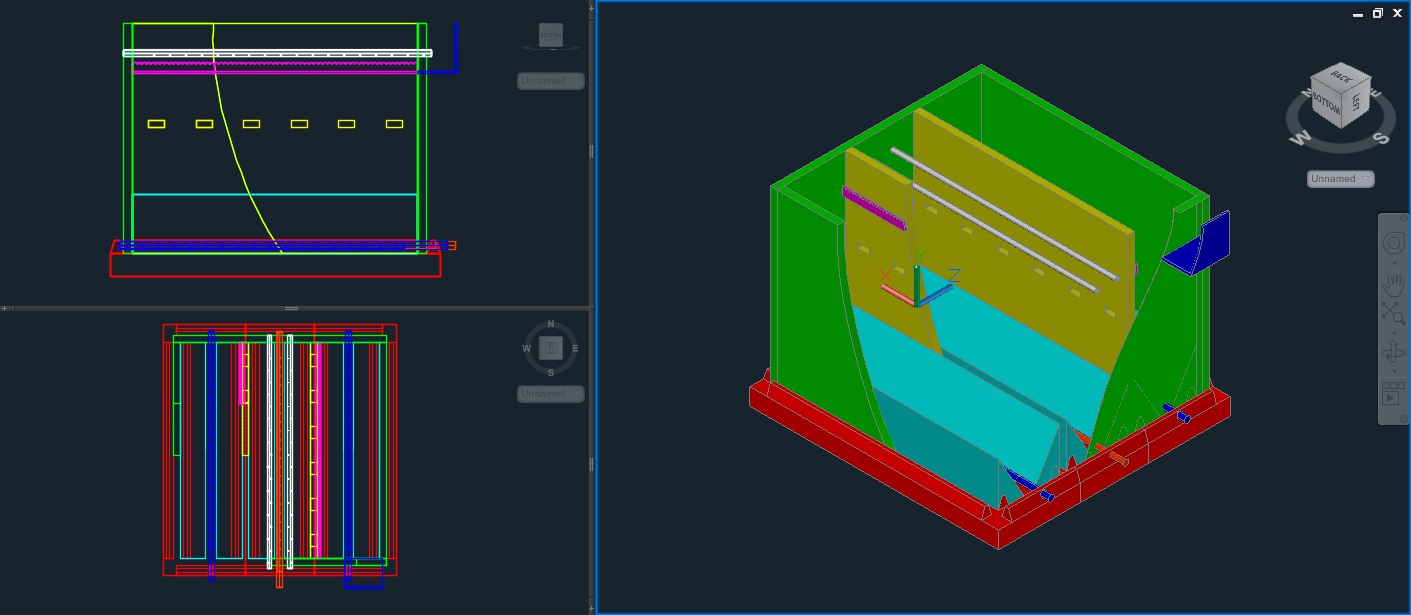This screenshot has height=615, width=1411.
Task: Open the Unnamed UCS dropdown in 3D viewport
Action: tap(1341, 179)
